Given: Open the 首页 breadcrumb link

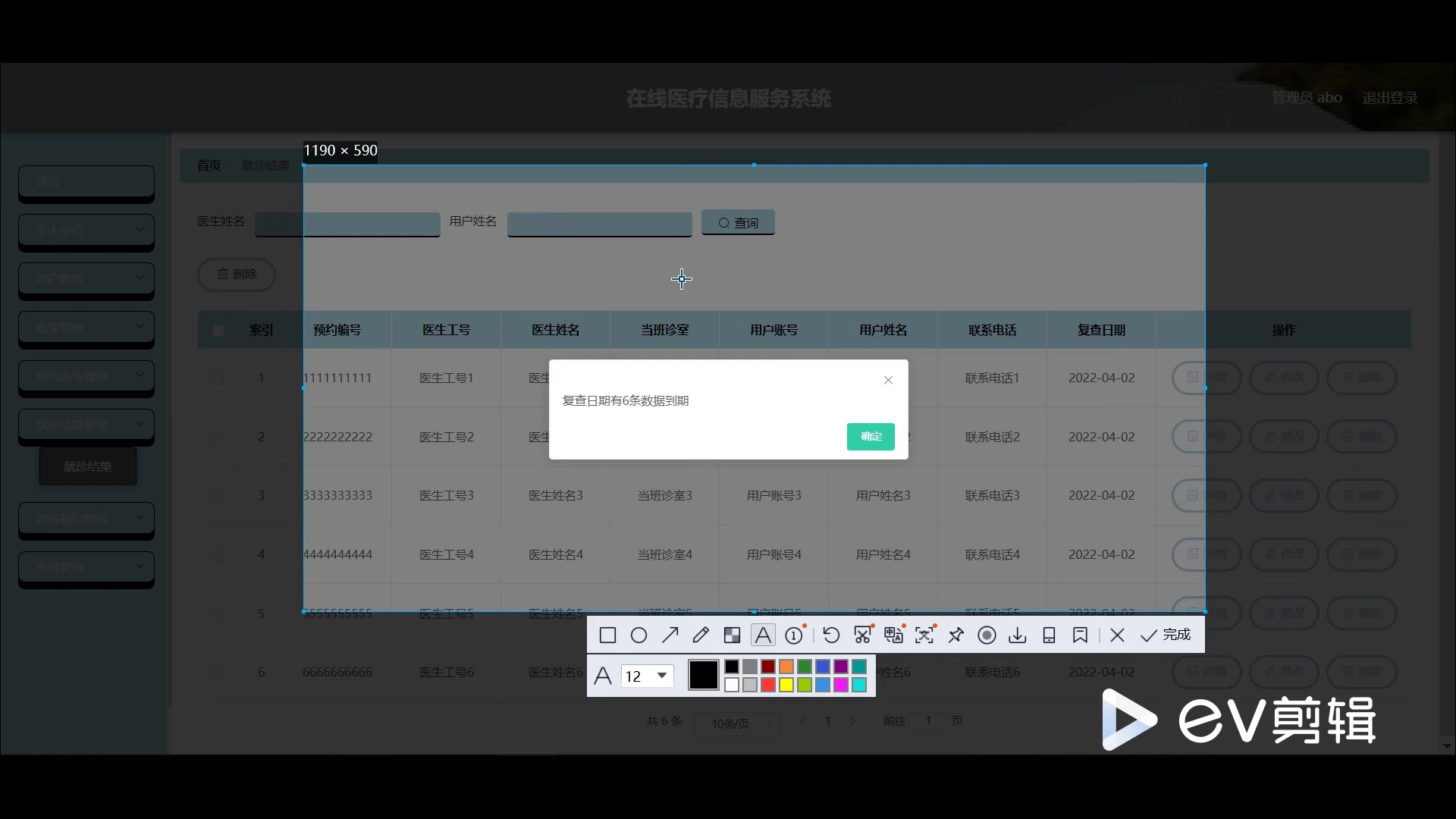Looking at the screenshot, I should [x=208, y=165].
